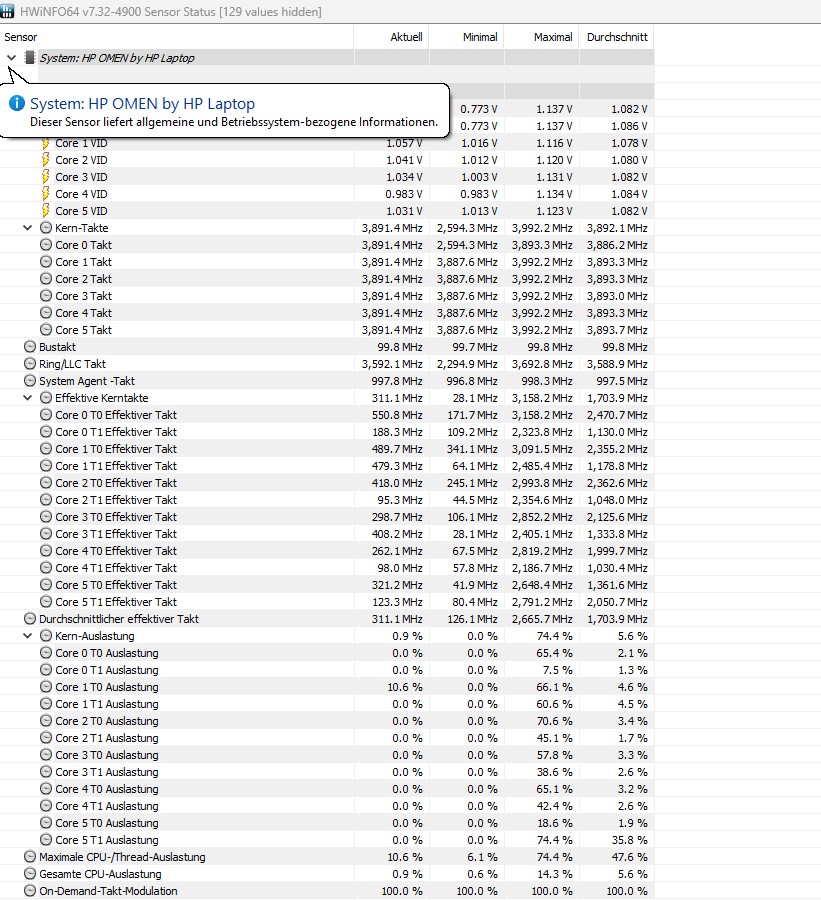The height and width of the screenshot is (900, 821).
Task: Click the info icon in the tooltip
Action: click(x=17, y=103)
